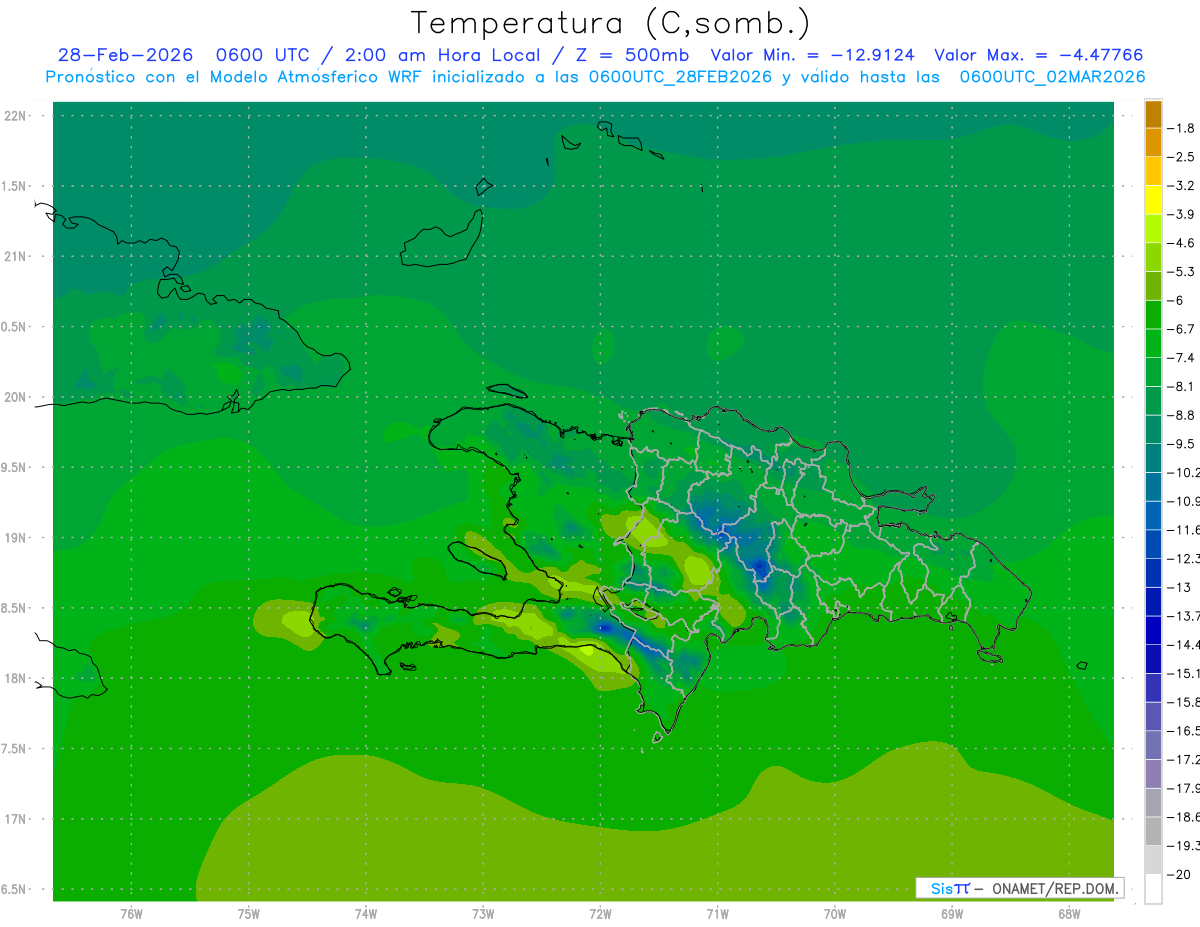Image resolution: width=1200 pixels, height=927 pixels.
Task: Click the initialization time "0600UTC_28FEB2026"
Action: (x=680, y=77)
